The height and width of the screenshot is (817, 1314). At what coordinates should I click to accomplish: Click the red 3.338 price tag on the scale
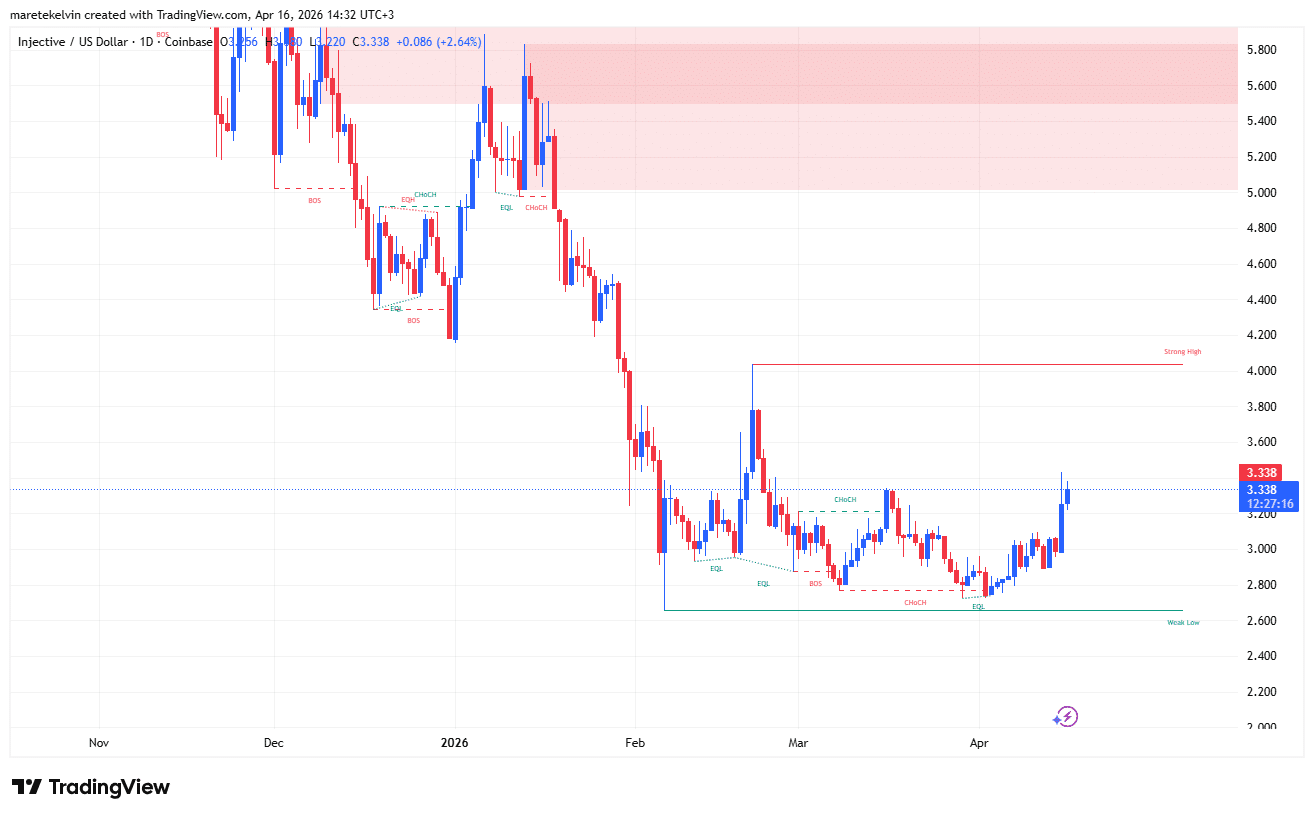(1262, 470)
